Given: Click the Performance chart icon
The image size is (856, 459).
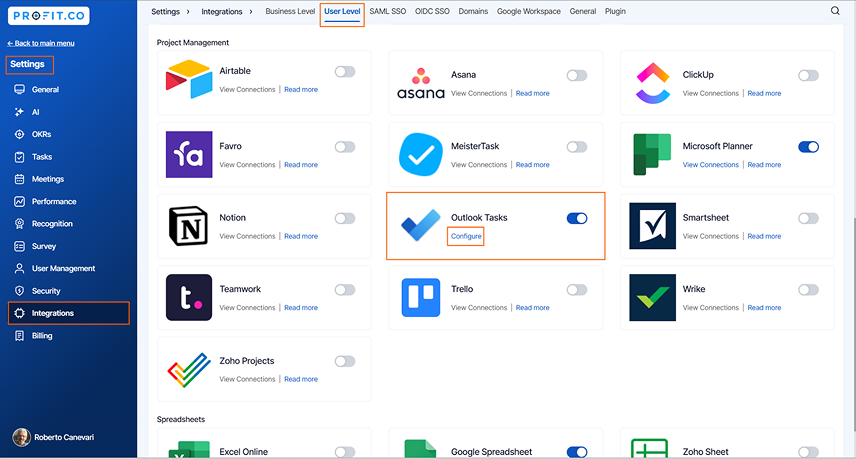Looking at the screenshot, I should 20,201.
